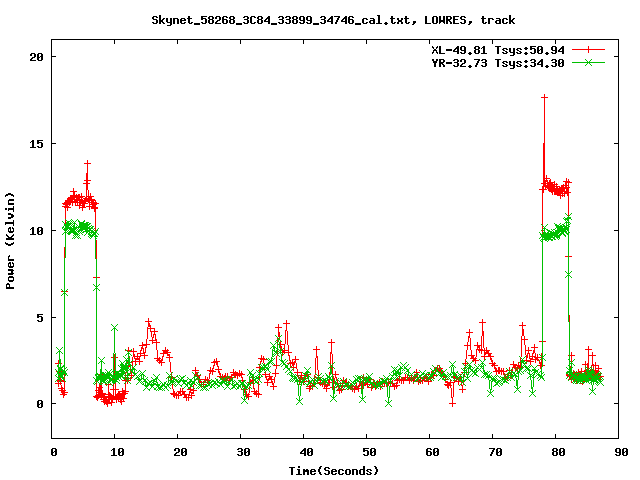The height and width of the screenshot is (480, 640).
Task: Click the y-axis tick label 10
Action: (x=36, y=231)
